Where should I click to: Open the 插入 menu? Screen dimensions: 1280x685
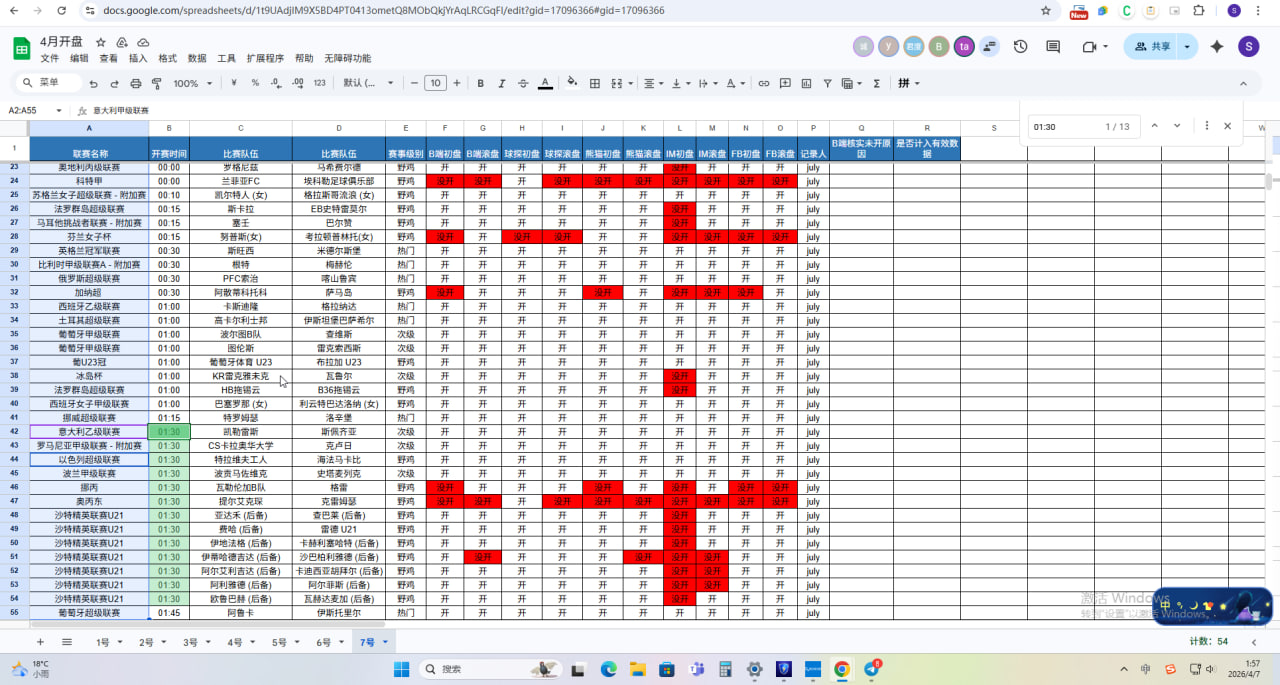coord(138,59)
